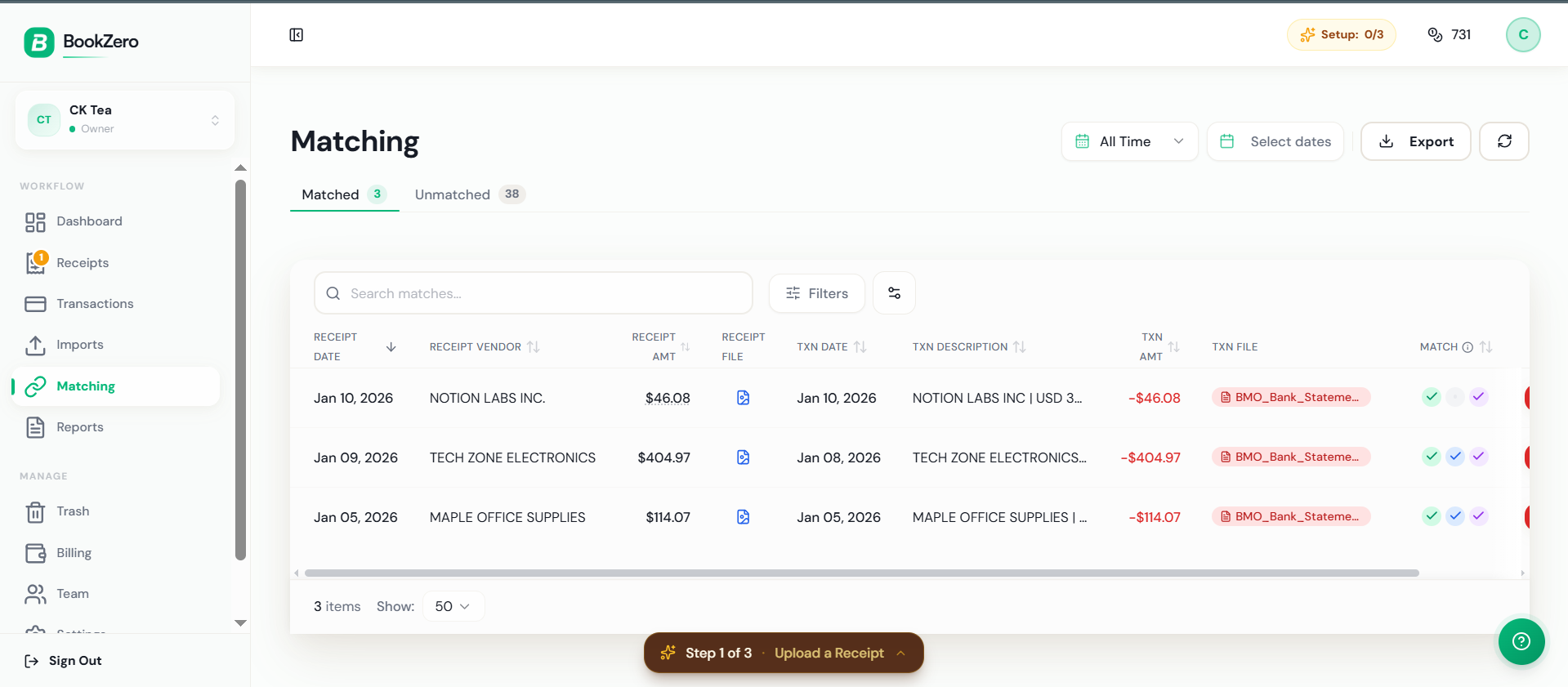
Task: Click blue match check in Tech Zone row
Action: pos(1454,457)
